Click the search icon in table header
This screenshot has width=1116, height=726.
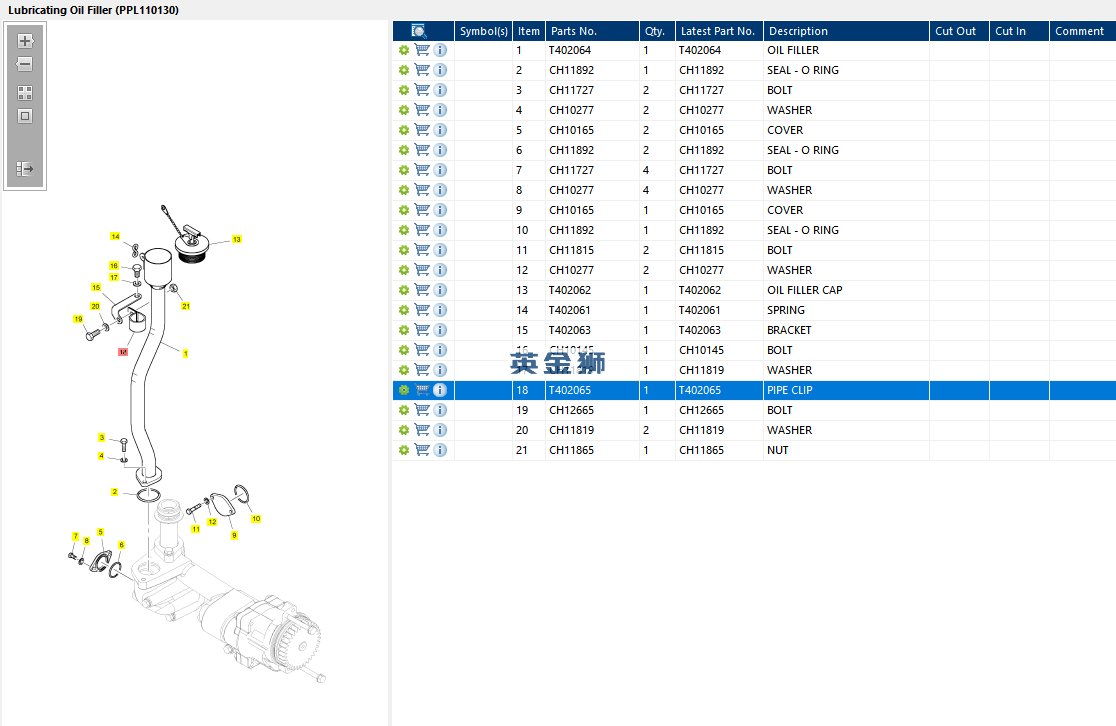click(419, 31)
